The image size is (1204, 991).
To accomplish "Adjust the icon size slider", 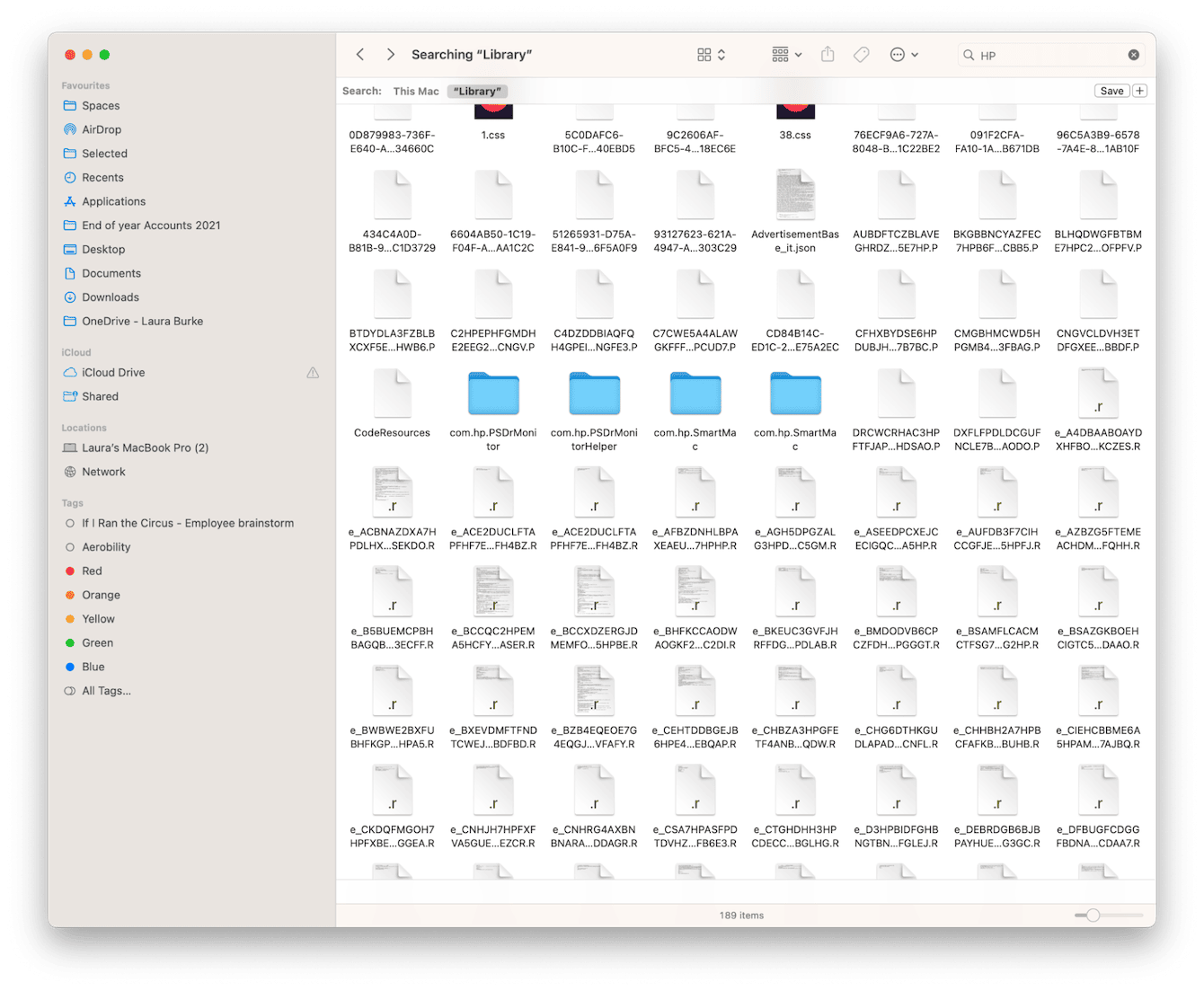I will pyautogui.click(x=1092, y=915).
